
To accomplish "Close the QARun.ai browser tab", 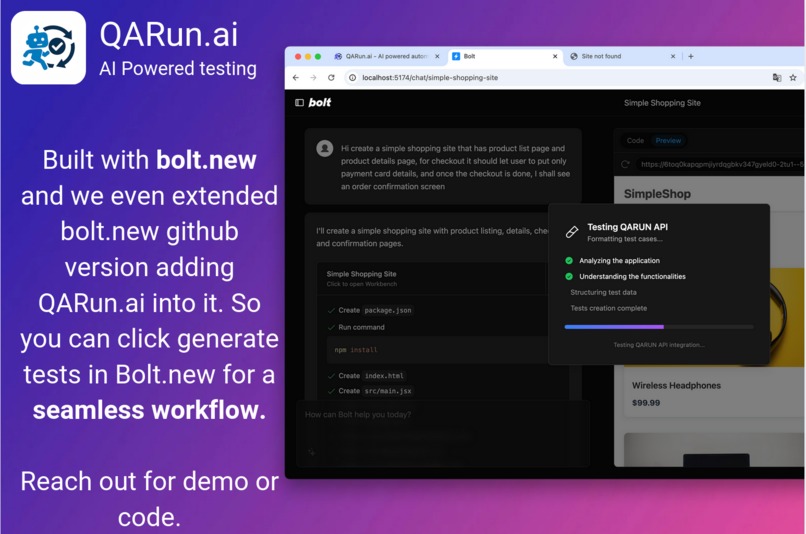I will coord(437,57).
